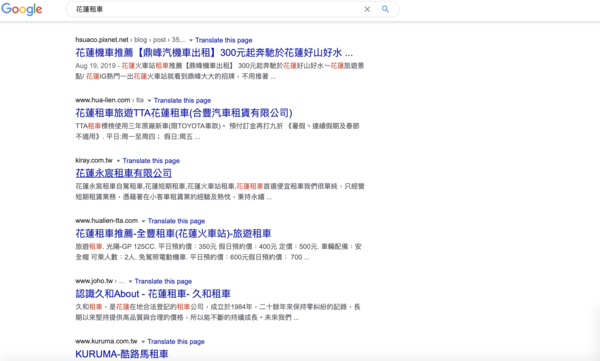The height and width of the screenshot is (361, 600).
Task: Click snippet mentioning 光陽-GP 125CC
Action: point(218,252)
